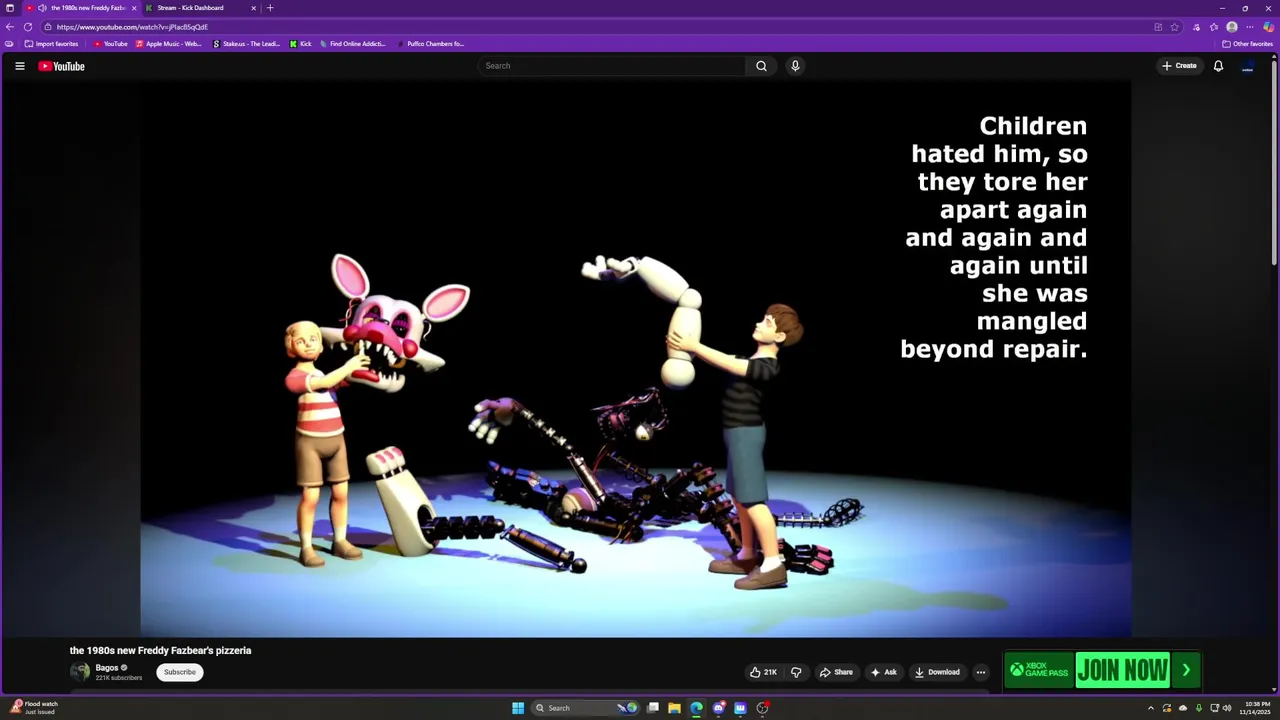Click the Ask button
The width and height of the screenshot is (1280, 720).
pos(884,672)
